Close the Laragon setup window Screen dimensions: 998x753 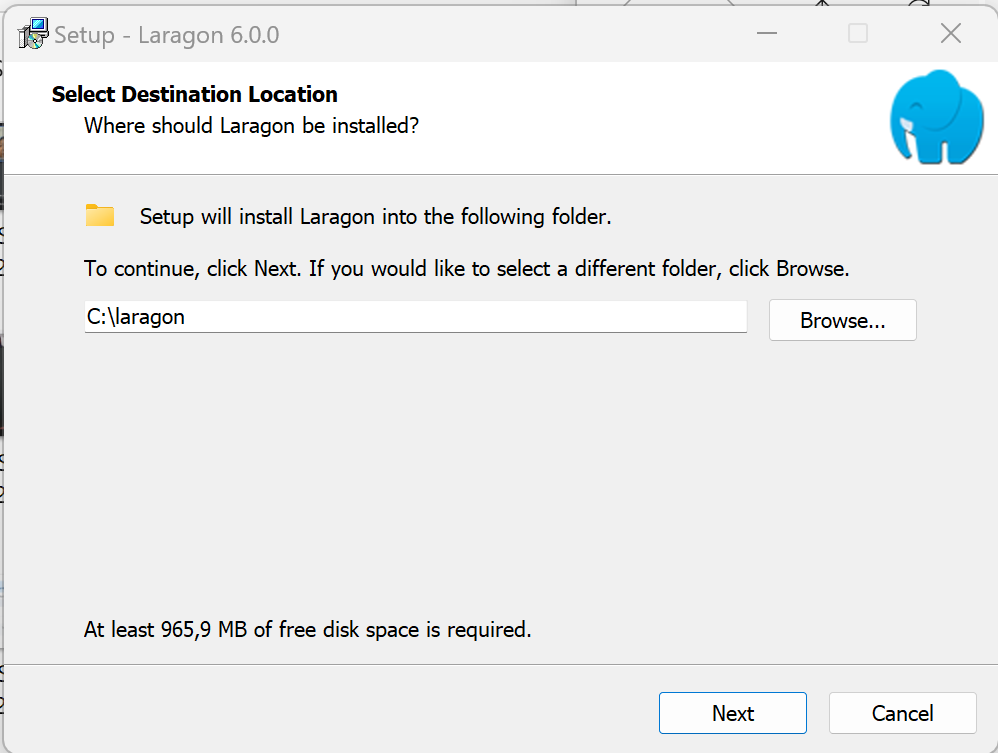pos(951,33)
